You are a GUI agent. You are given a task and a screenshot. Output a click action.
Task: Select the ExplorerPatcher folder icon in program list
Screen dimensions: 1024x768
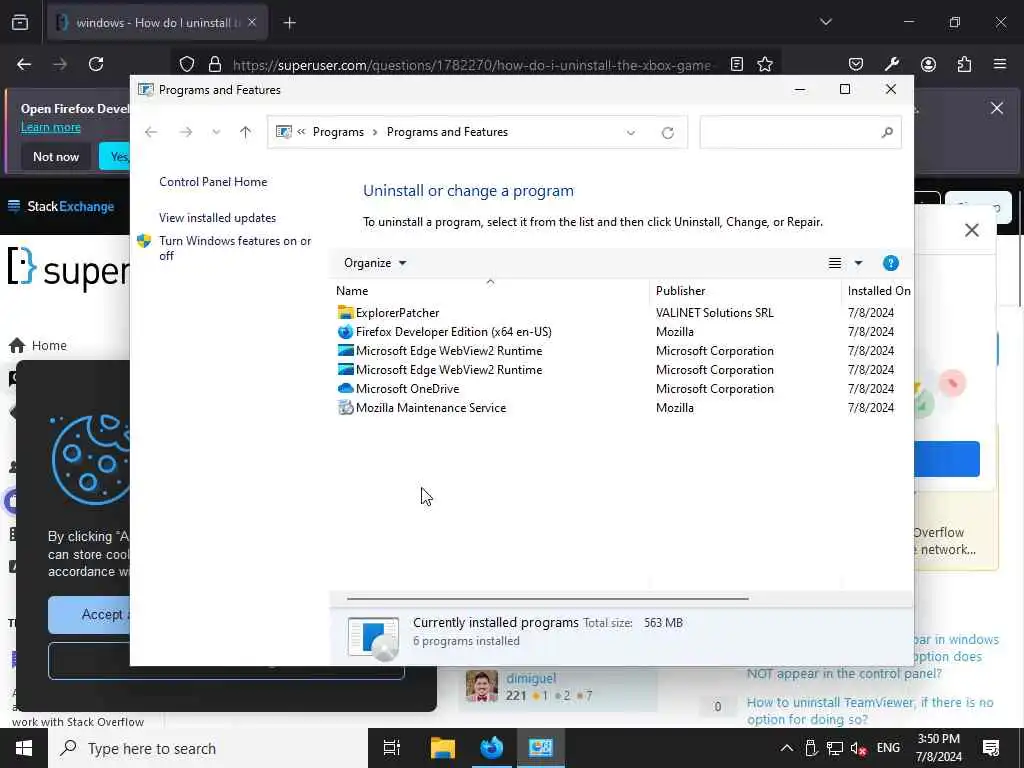(345, 312)
